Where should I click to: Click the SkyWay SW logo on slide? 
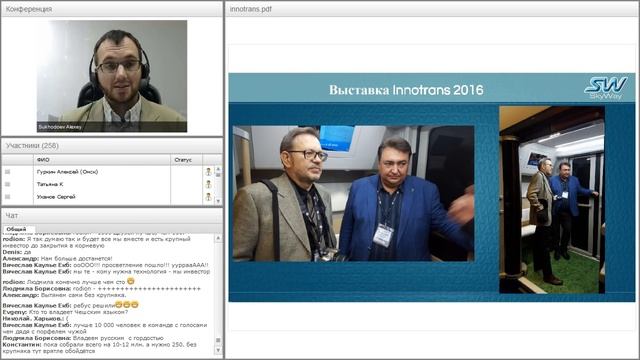606,88
